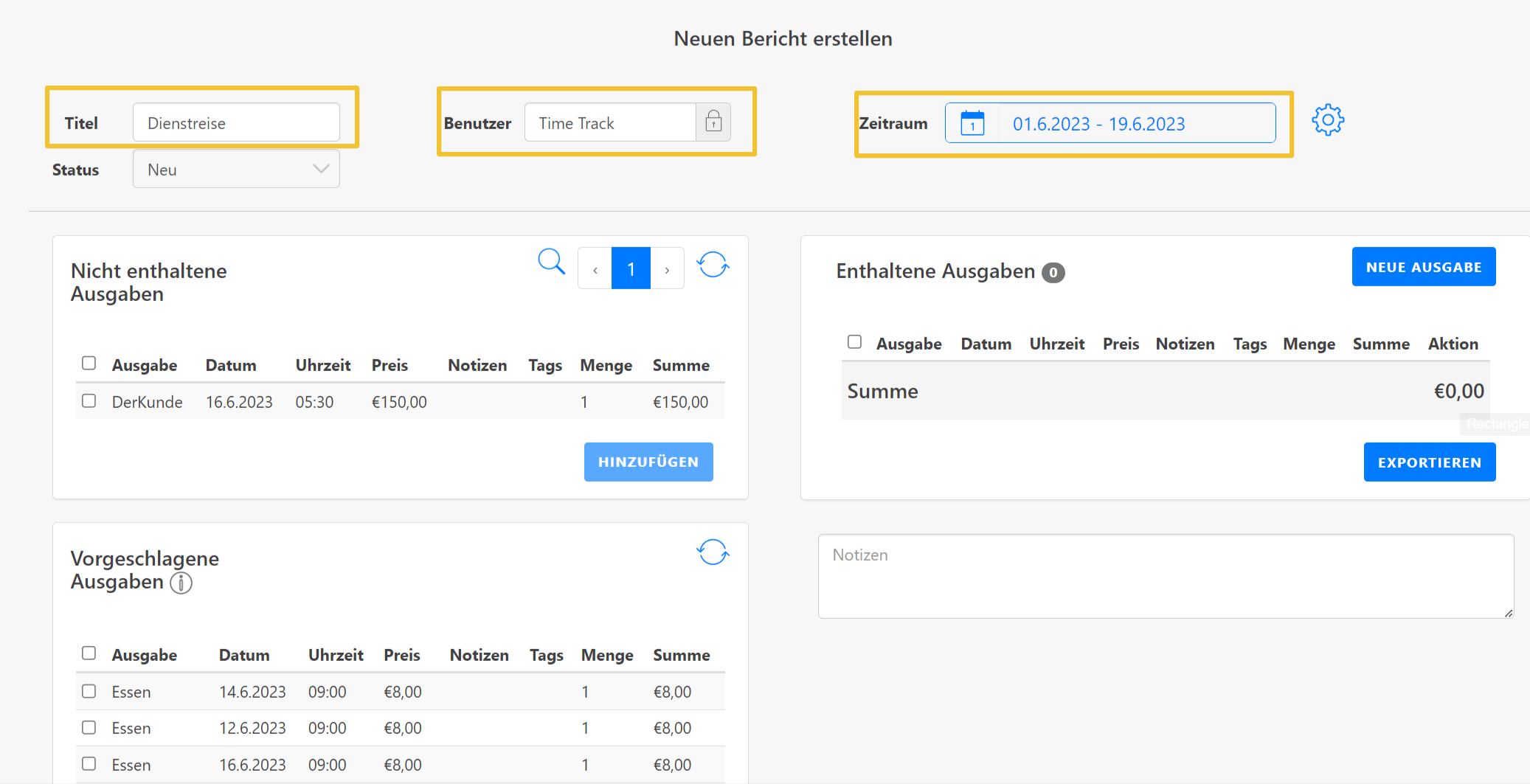Click the lock icon beside Benutzer

pos(713,122)
